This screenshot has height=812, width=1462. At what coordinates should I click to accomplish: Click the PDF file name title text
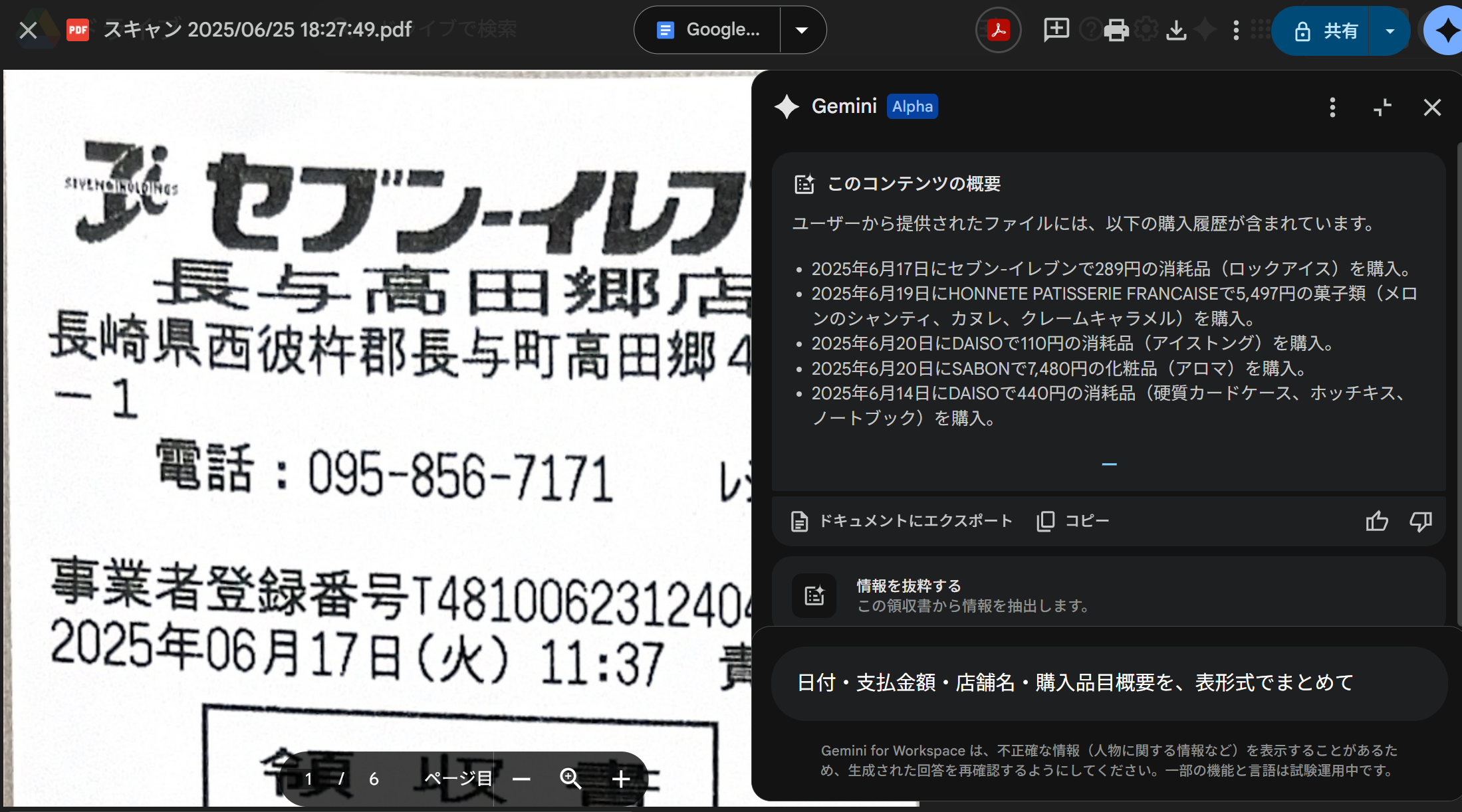258,30
